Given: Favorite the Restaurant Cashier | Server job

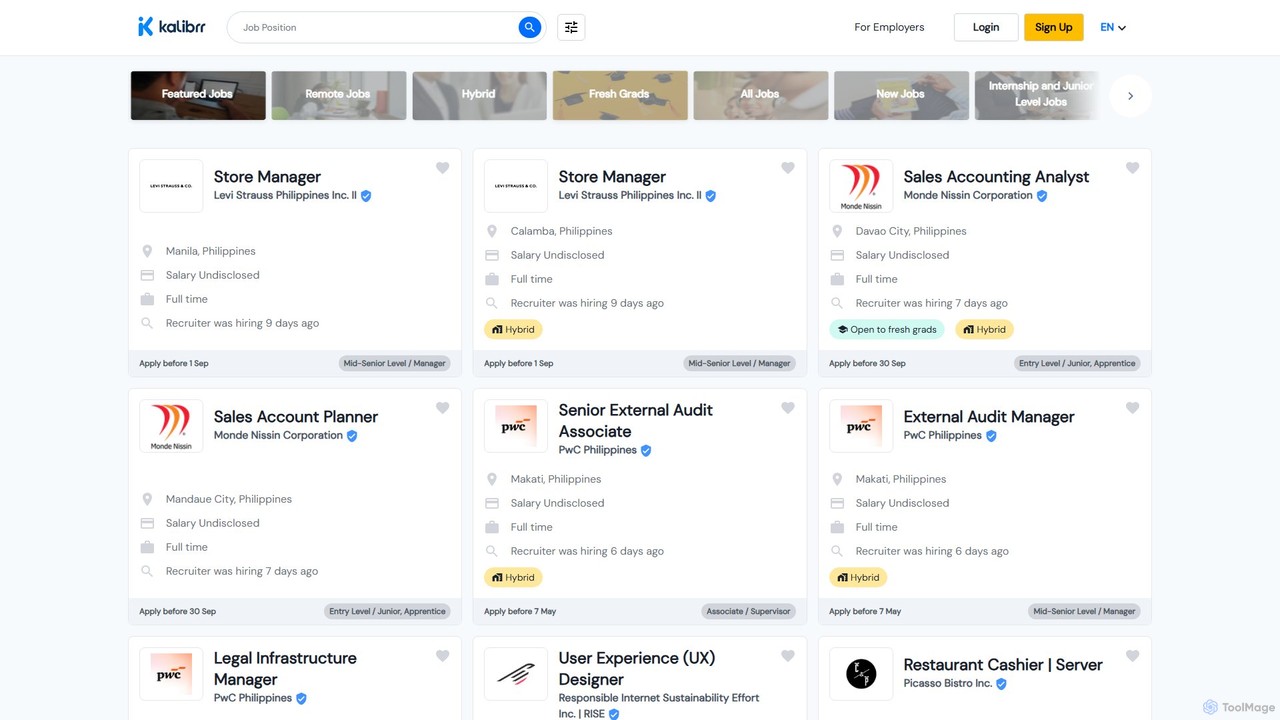Looking at the screenshot, I should 1133,656.
